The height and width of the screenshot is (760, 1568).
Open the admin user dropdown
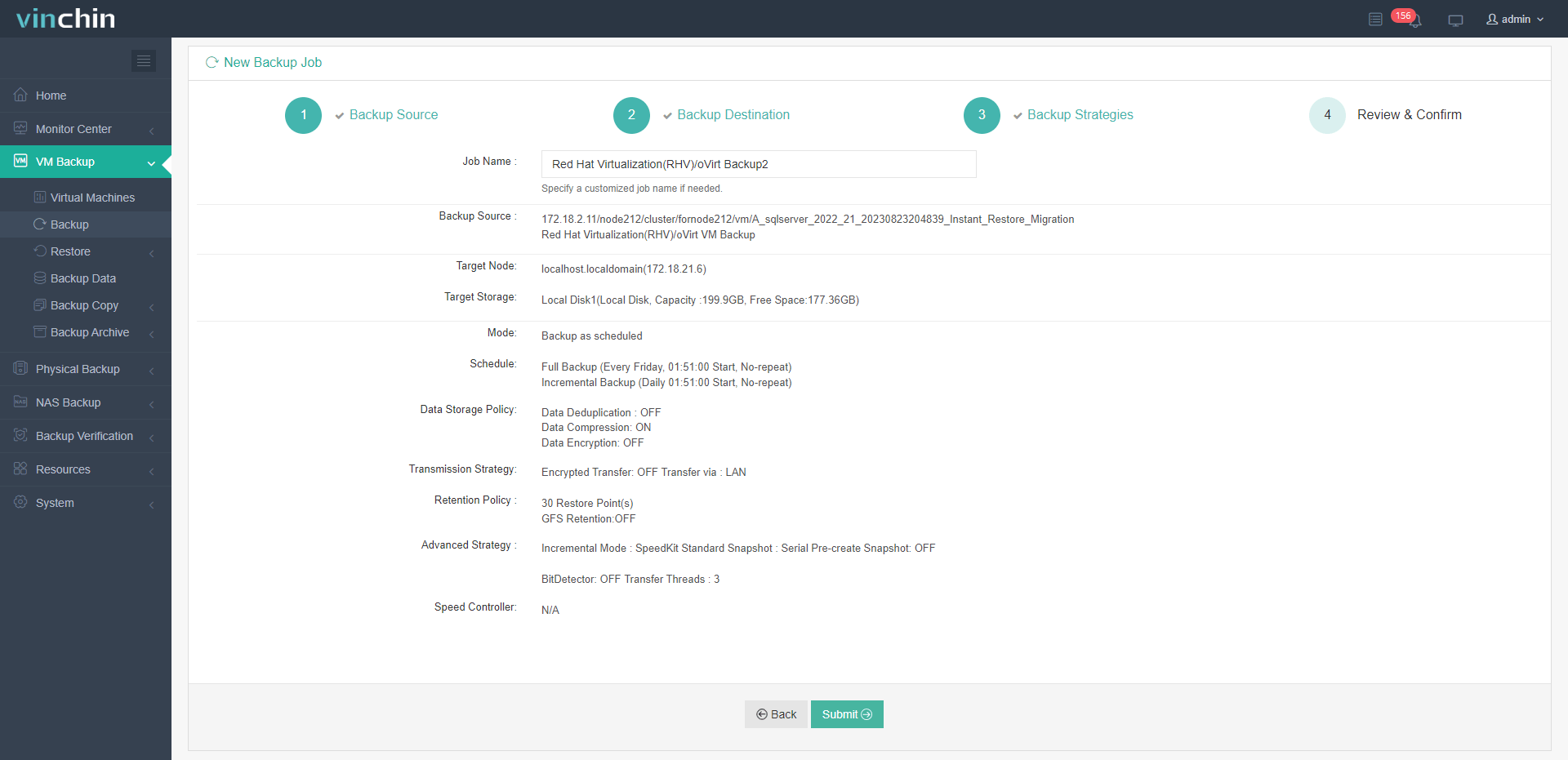pos(1515,19)
